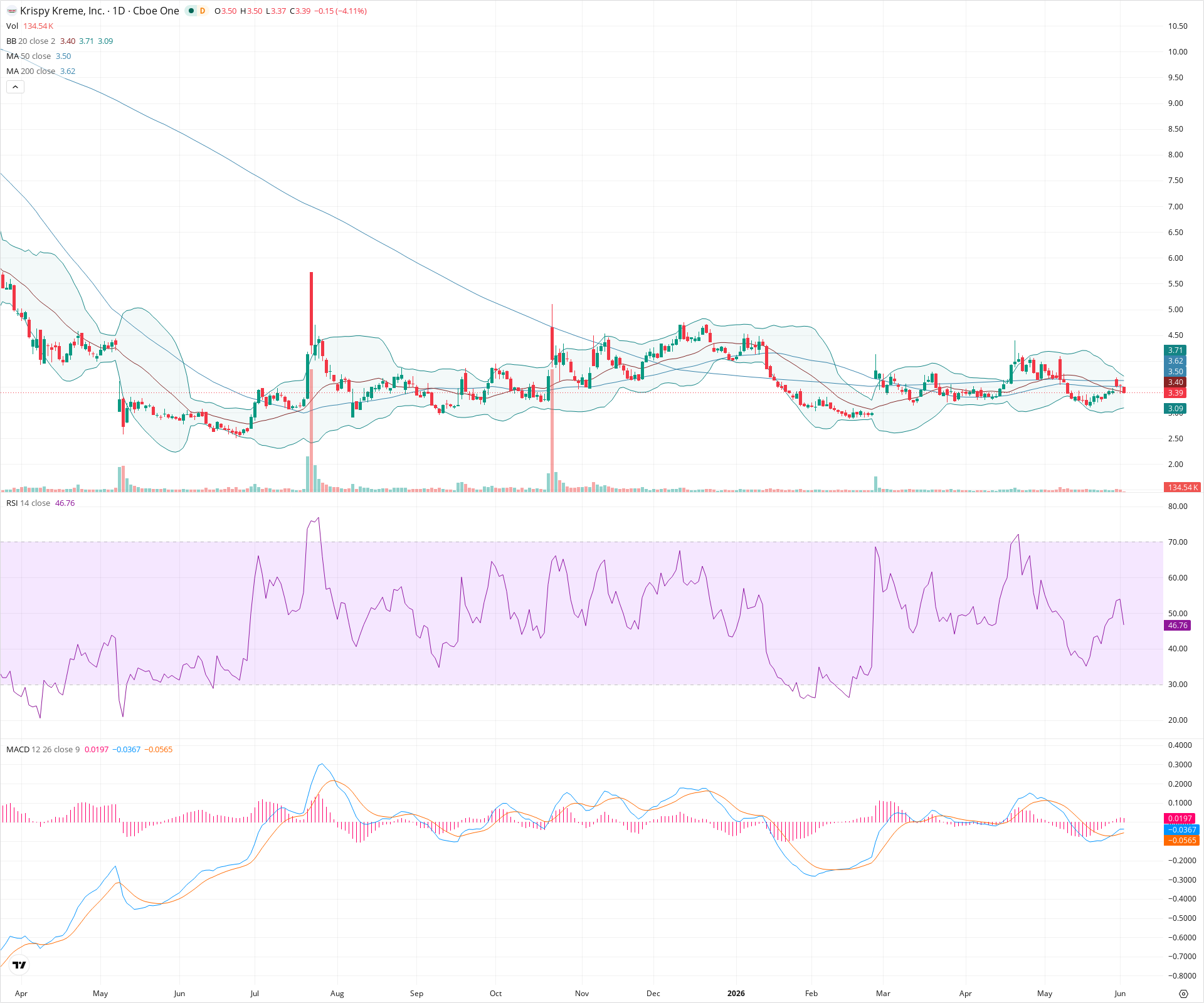The height and width of the screenshot is (1003, 1204).
Task: Click the 0.0197 MACD histogram label
Action: click(x=1180, y=819)
